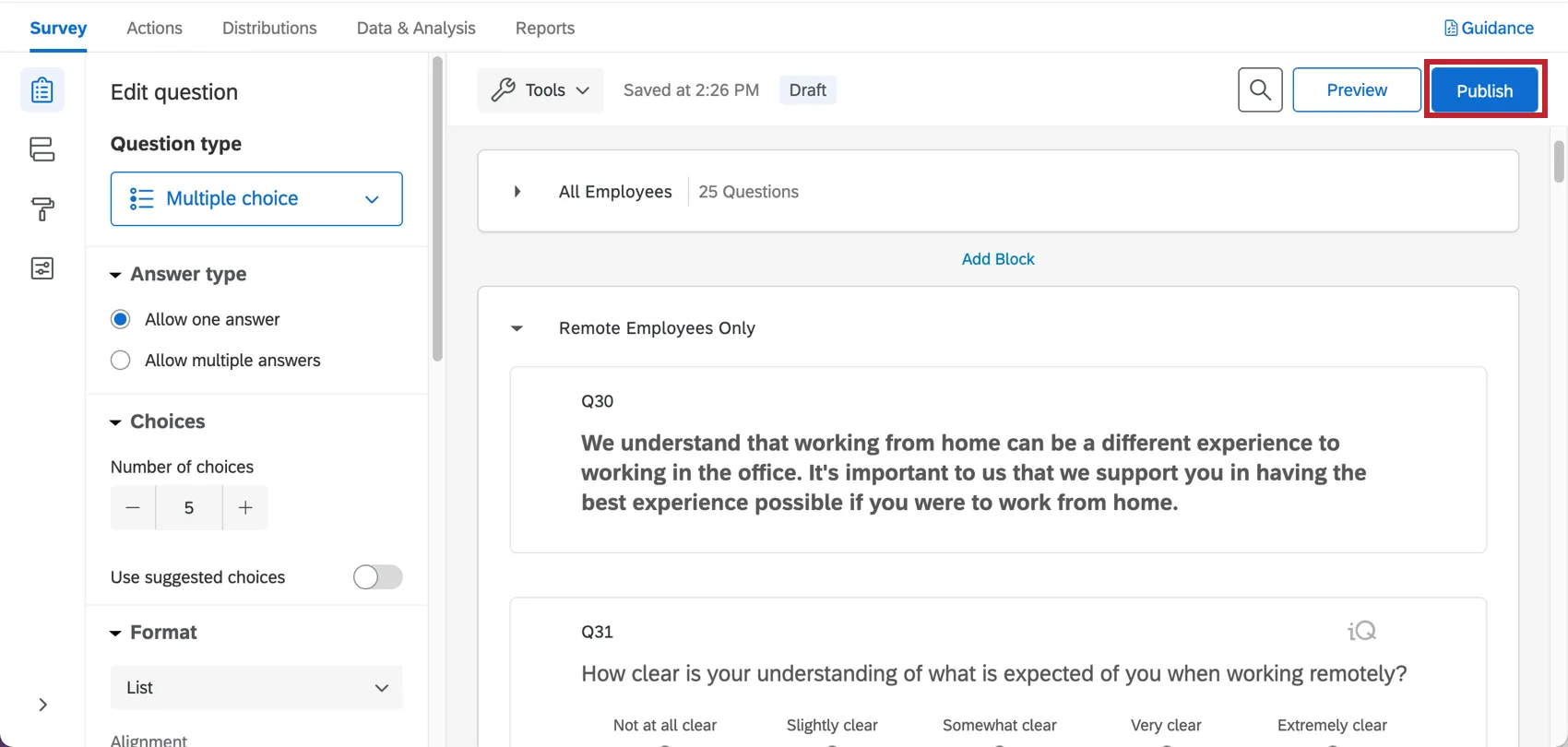Open the Look and feel paint roller icon
The height and width of the screenshot is (747, 1568).
pos(42,209)
